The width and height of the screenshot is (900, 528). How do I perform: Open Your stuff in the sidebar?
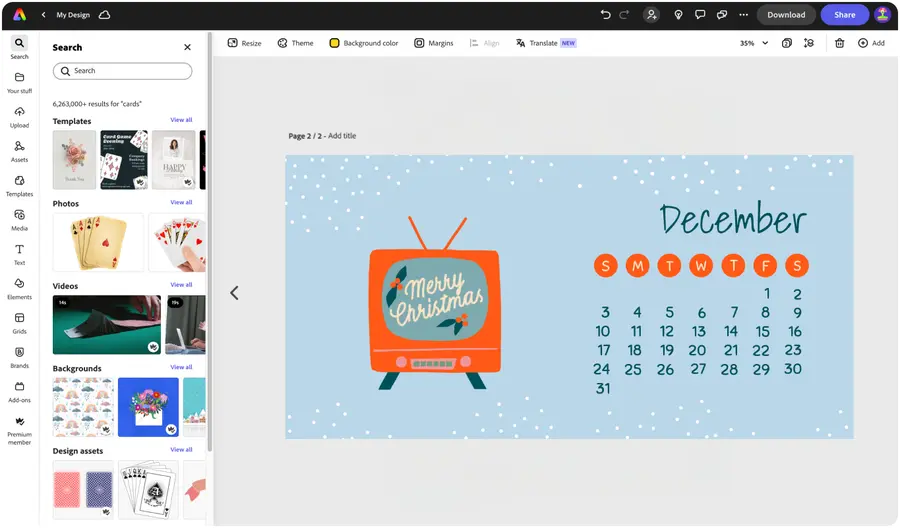(20, 83)
